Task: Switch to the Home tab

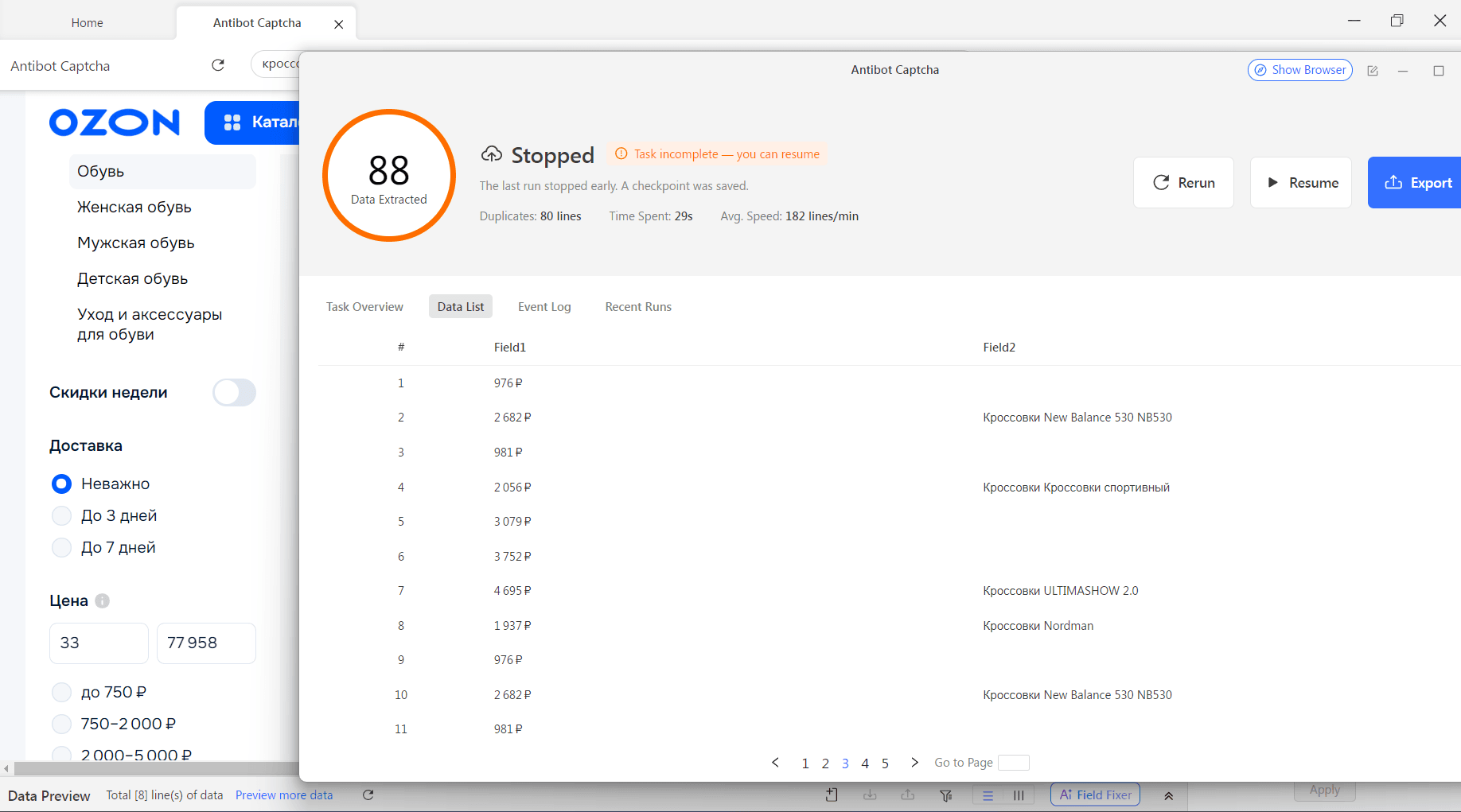Action: [x=88, y=23]
